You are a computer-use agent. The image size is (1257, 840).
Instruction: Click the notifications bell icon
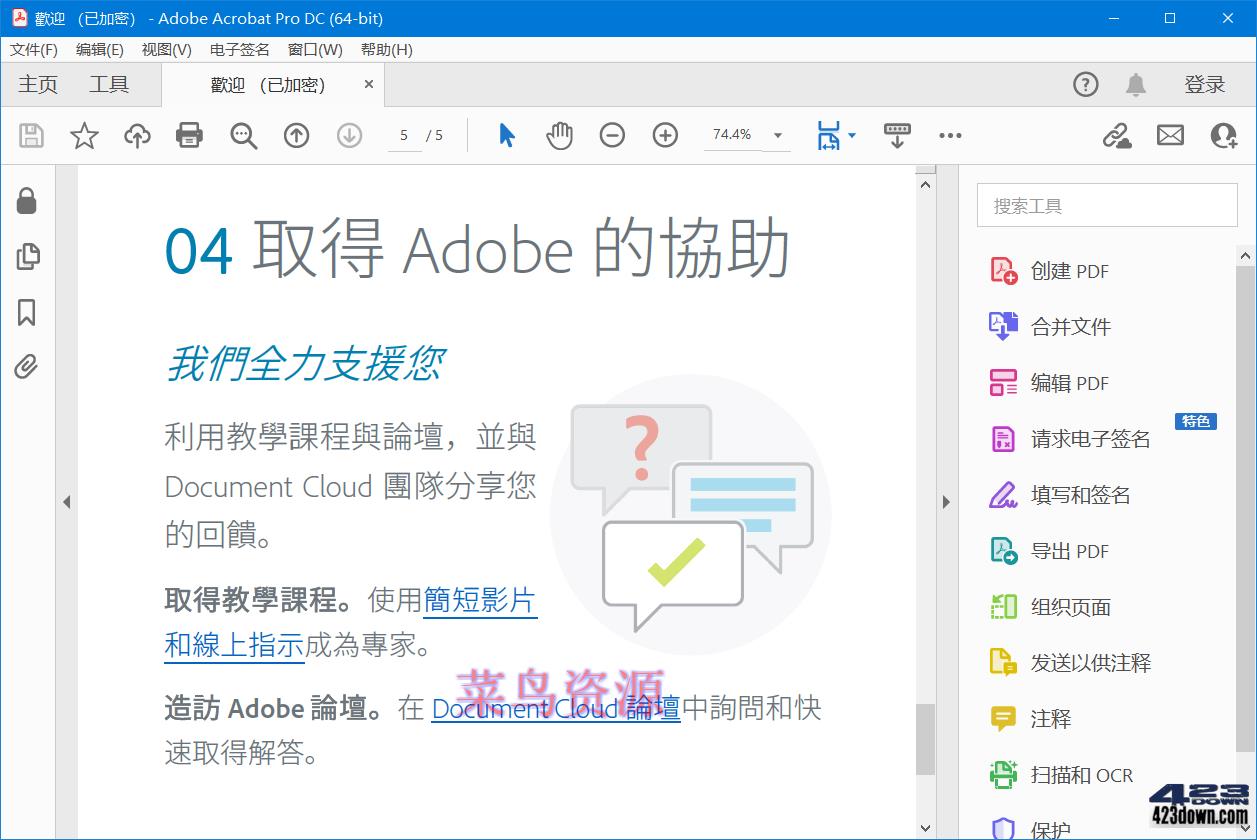point(1137,85)
